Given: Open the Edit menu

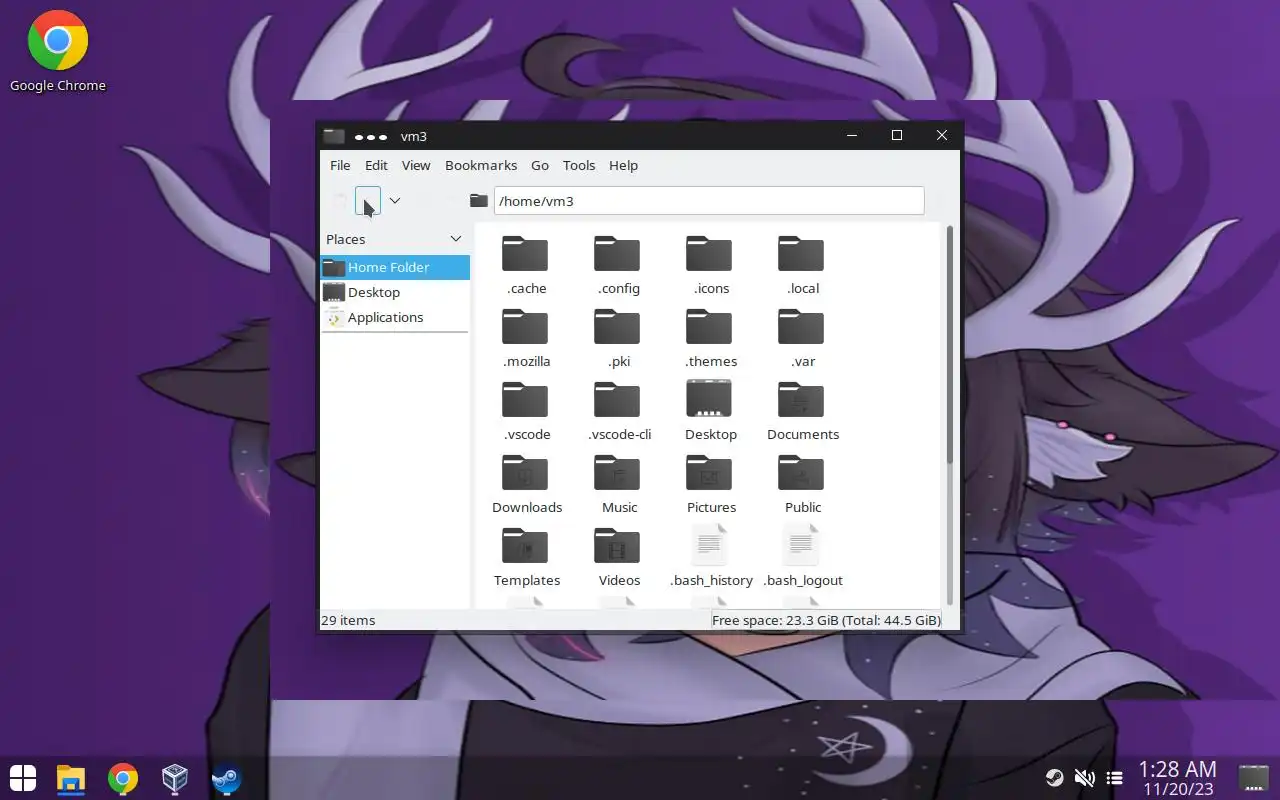Looking at the screenshot, I should tap(376, 165).
